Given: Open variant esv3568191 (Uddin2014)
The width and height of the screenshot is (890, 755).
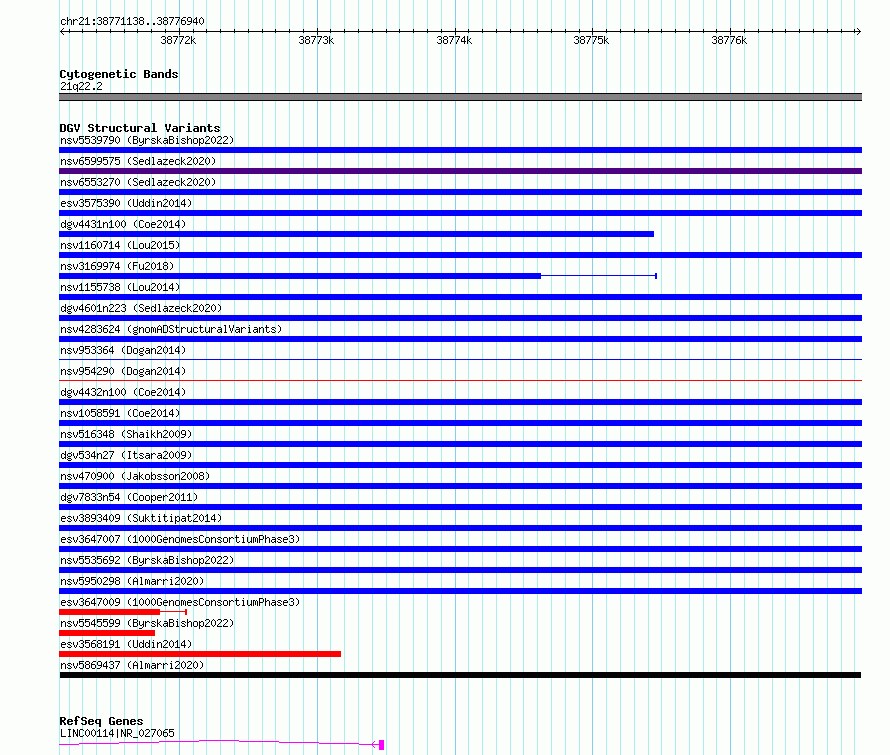Looking at the screenshot, I should click(x=126, y=644).
